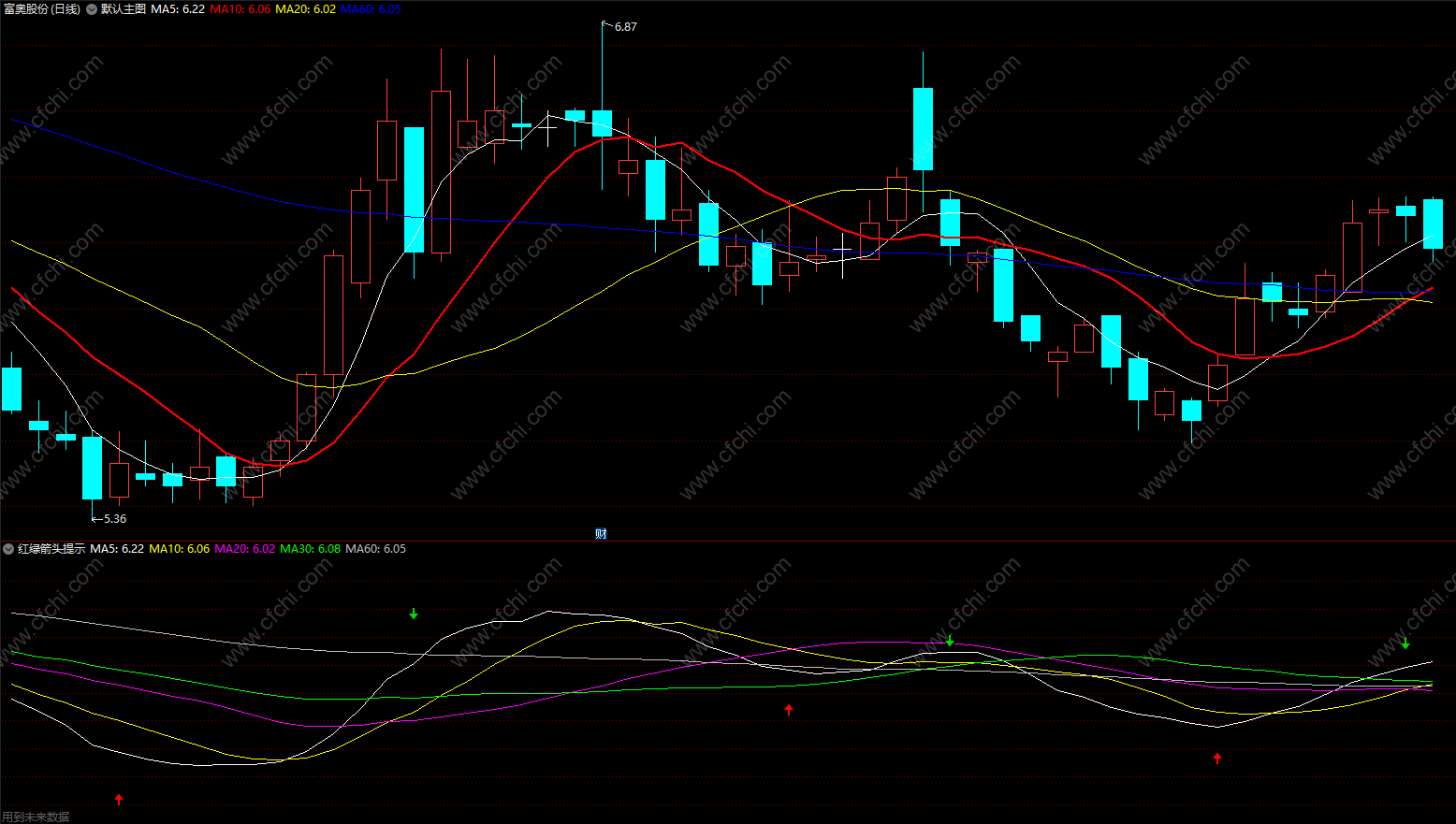Click the 用到未来数据 notice text
Image resolution: width=1456 pixels, height=824 pixels.
pyautogui.click(x=36, y=817)
